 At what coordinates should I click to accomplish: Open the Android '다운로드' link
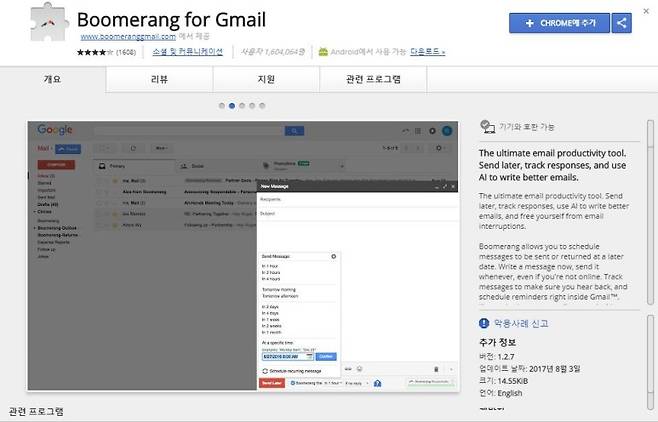click(x=427, y=51)
